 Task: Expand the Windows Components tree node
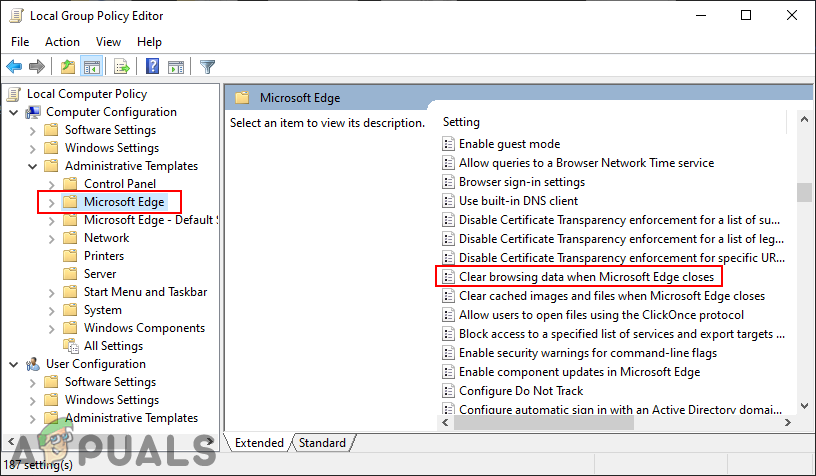click(52, 328)
